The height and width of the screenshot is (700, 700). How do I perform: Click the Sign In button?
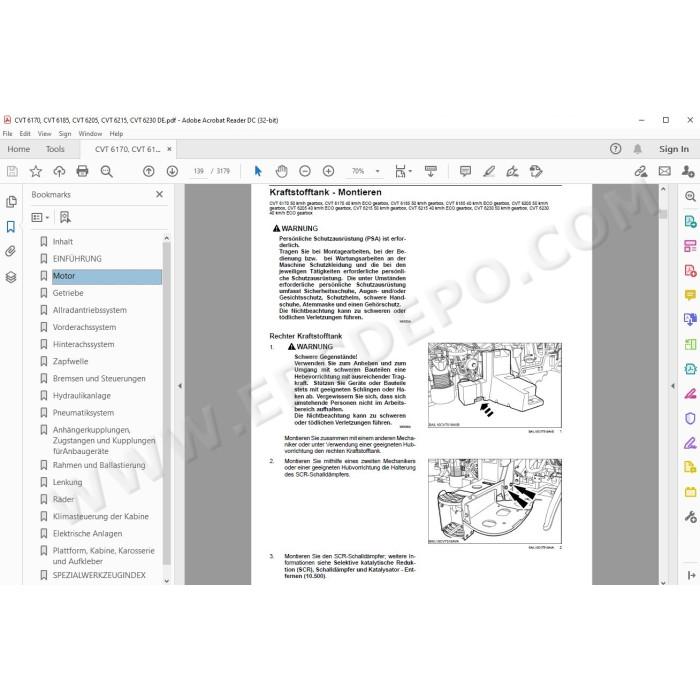pyautogui.click(x=674, y=149)
